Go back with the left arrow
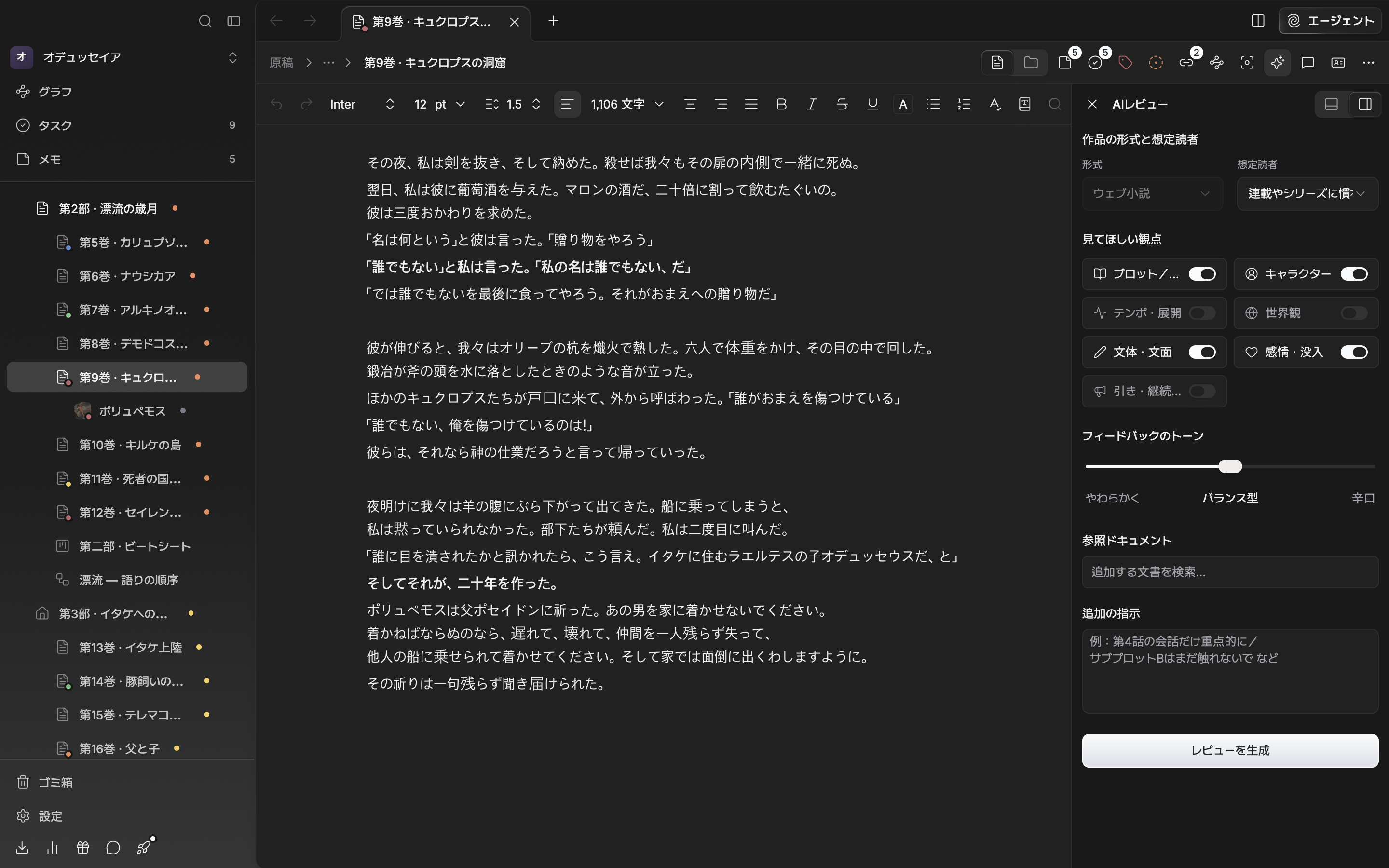Viewport: 1389px width, 868px height. coord(276,21)
